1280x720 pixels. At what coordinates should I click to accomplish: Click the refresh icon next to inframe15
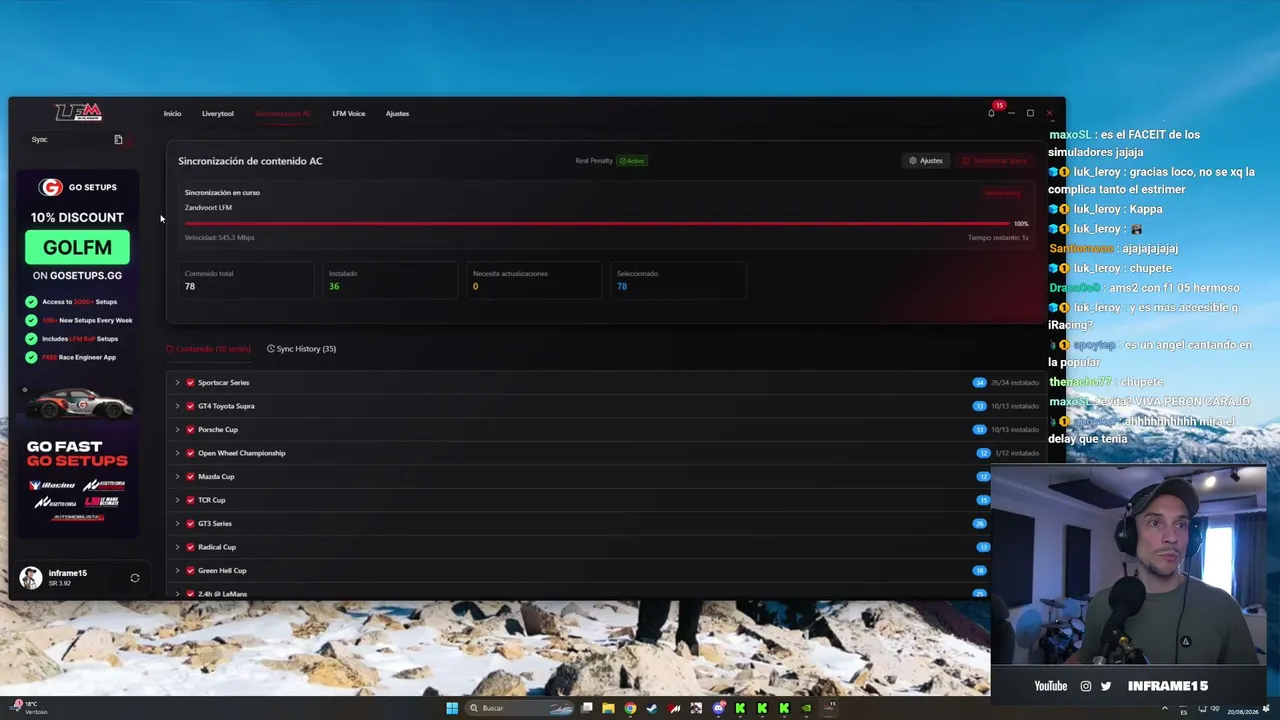pyautogui.click(x=135, y=578)
